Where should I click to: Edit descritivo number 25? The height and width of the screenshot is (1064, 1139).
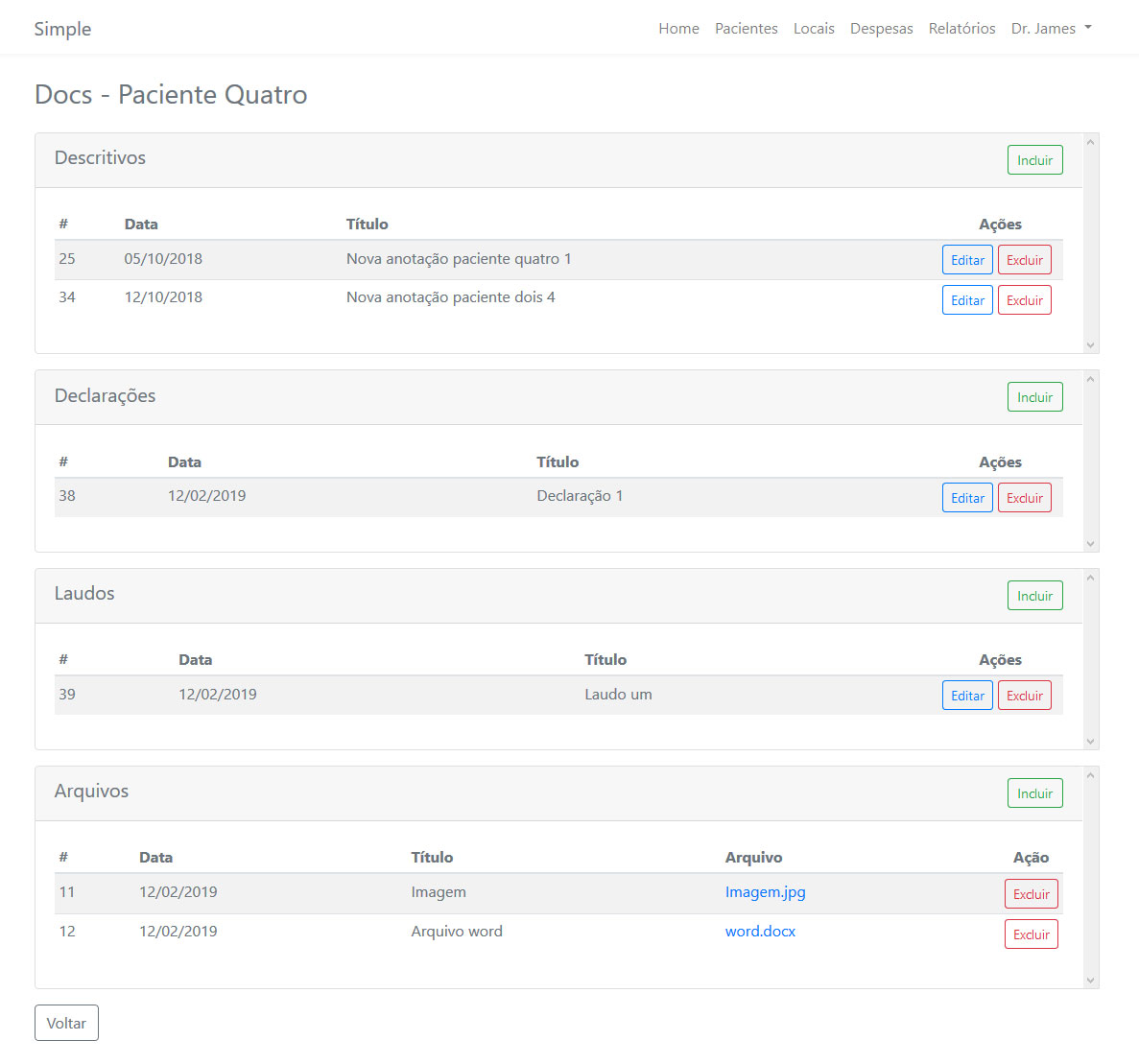(967, 260)
